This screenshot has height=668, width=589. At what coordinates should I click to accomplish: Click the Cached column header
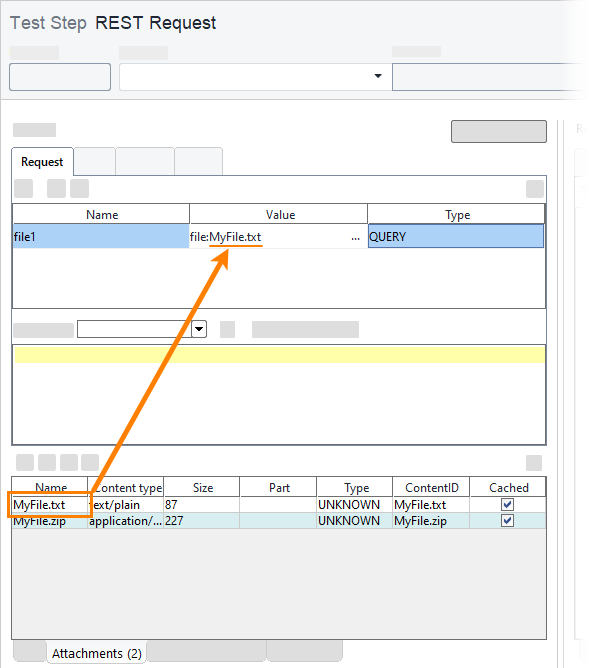[508, 487]
